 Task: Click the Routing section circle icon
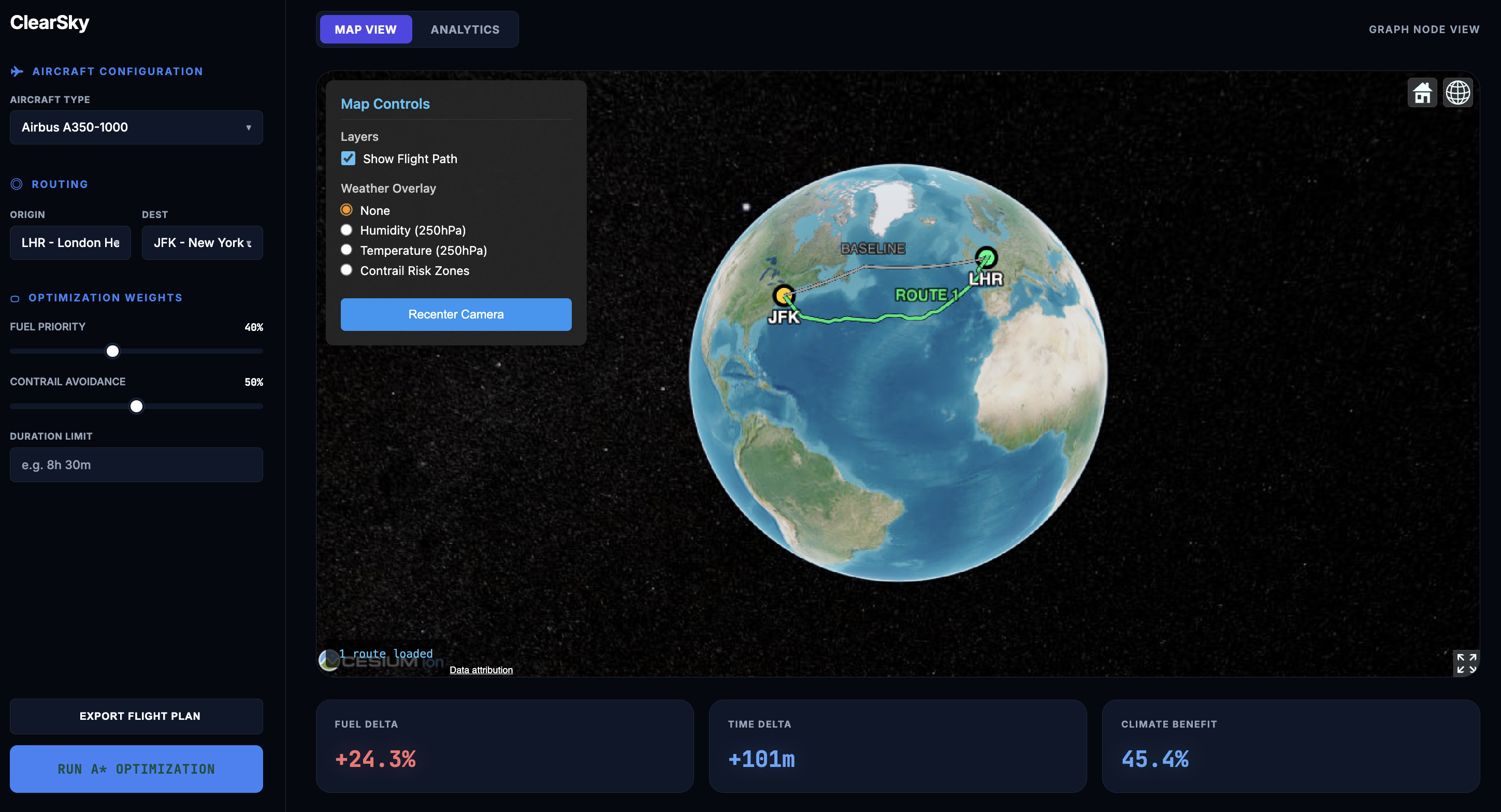tap(17, 184)
